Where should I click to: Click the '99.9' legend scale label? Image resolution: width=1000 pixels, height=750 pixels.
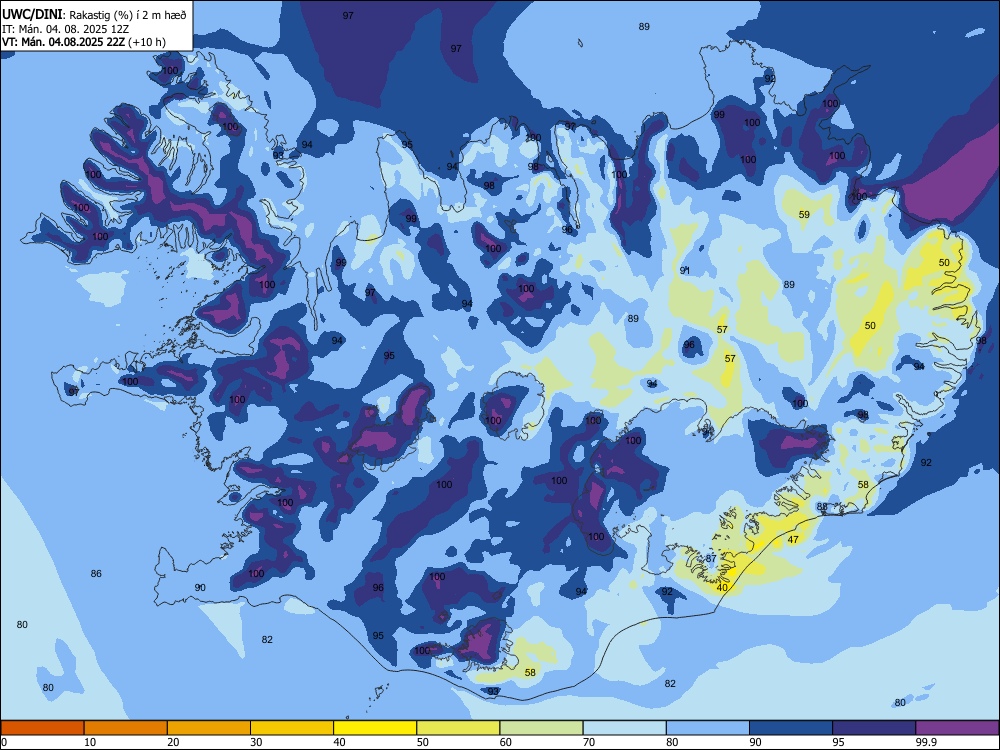[x=926, y=742]
